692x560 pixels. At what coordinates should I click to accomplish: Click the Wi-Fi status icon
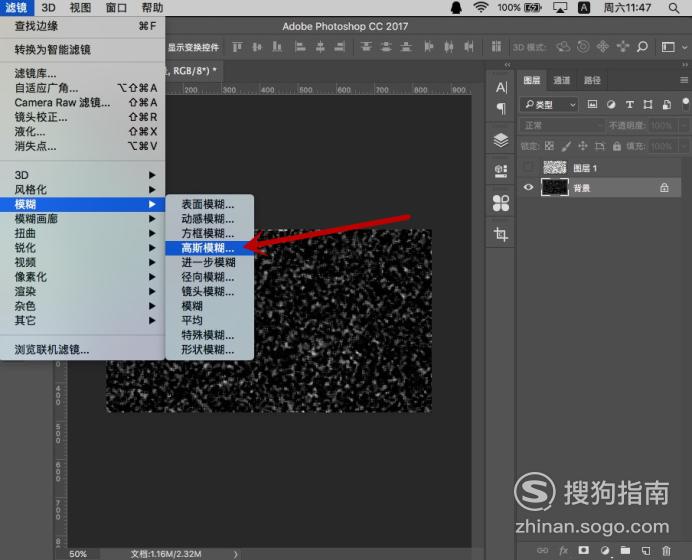[481, 8]
